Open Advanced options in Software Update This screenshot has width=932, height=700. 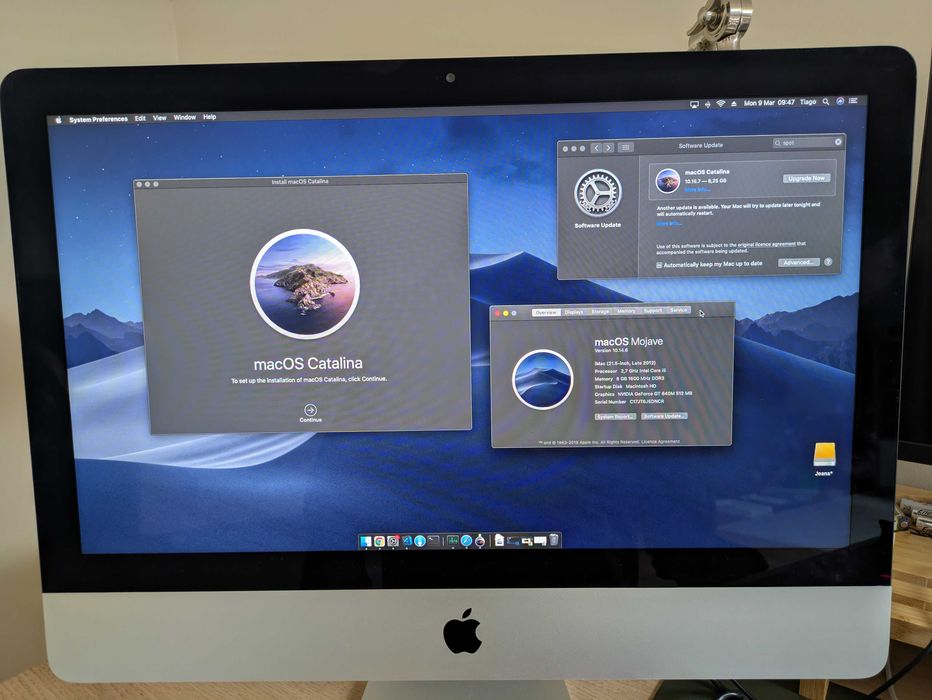pyautogui.click(x=799, y=262)
